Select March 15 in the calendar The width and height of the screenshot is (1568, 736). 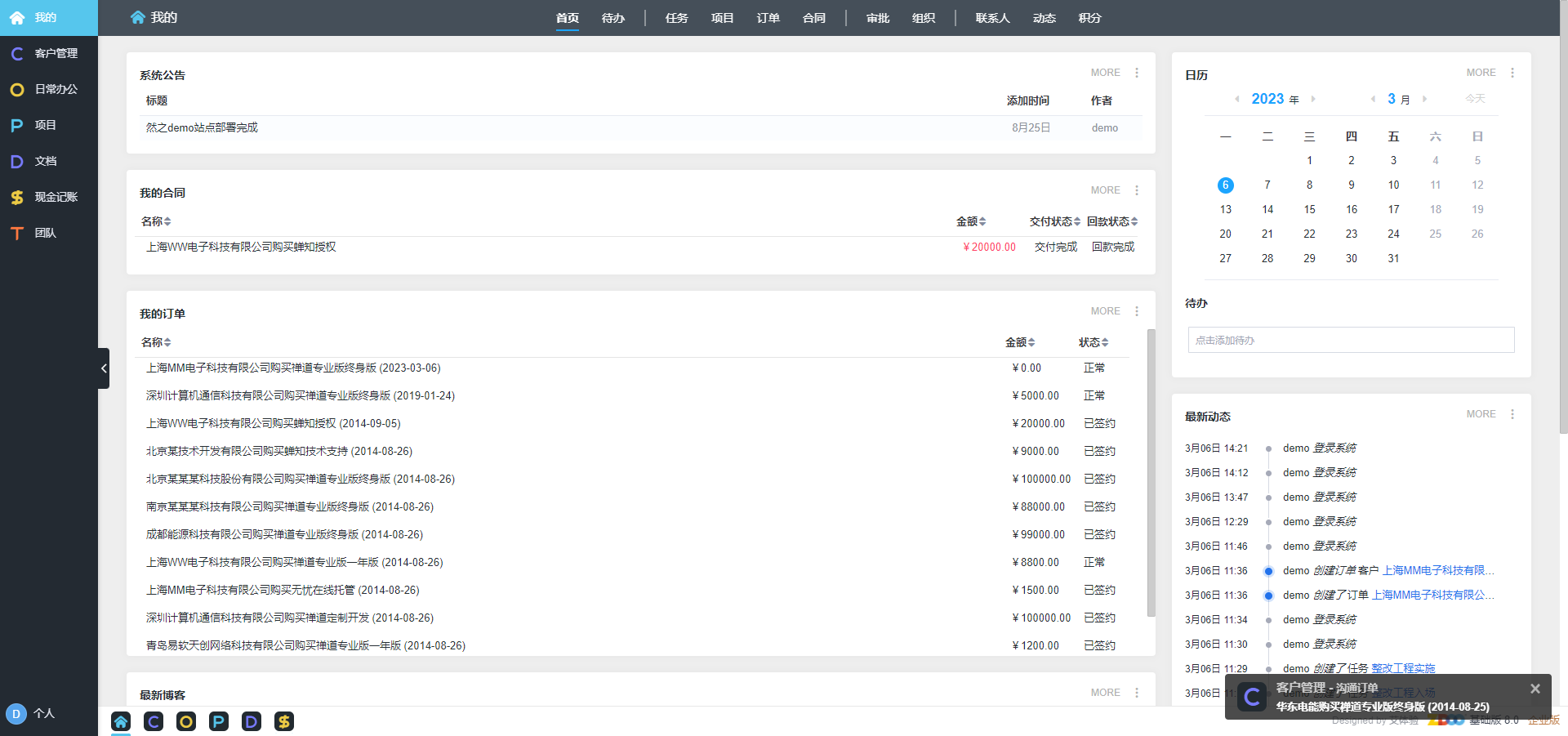[x=1309, y=210]
